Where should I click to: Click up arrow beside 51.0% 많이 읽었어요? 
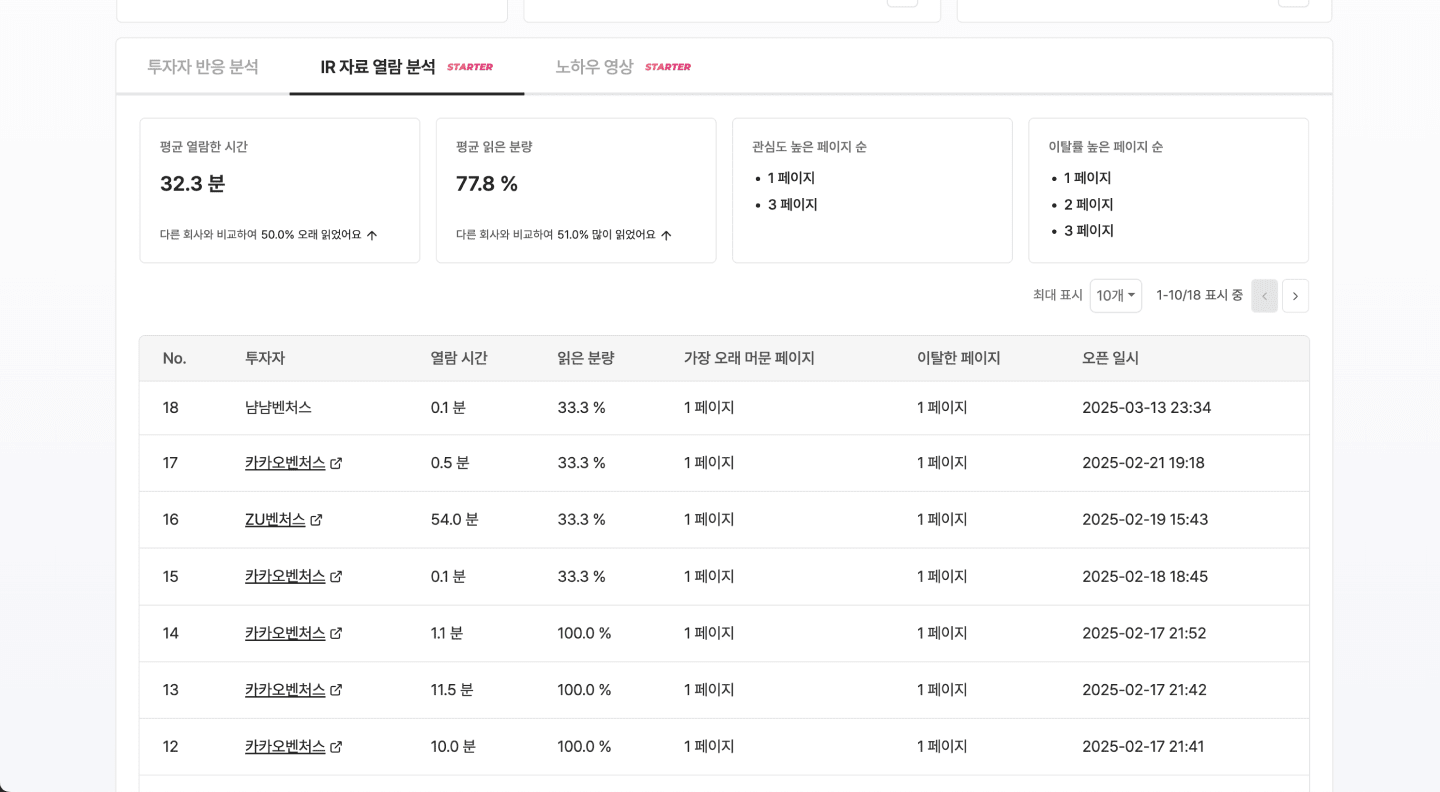pos(666,235)
